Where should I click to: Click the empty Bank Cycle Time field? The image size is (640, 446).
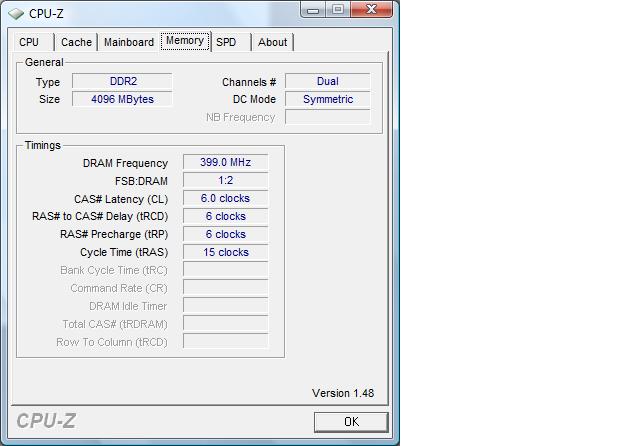tap(226, 270)
